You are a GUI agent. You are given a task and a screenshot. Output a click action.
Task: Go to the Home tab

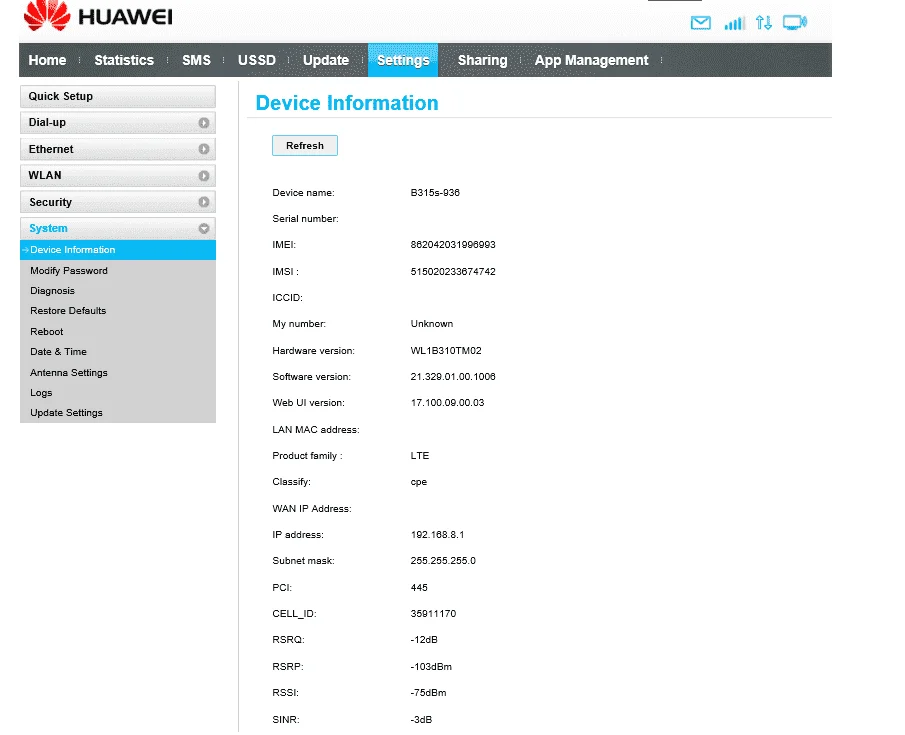tap(47, 60)
